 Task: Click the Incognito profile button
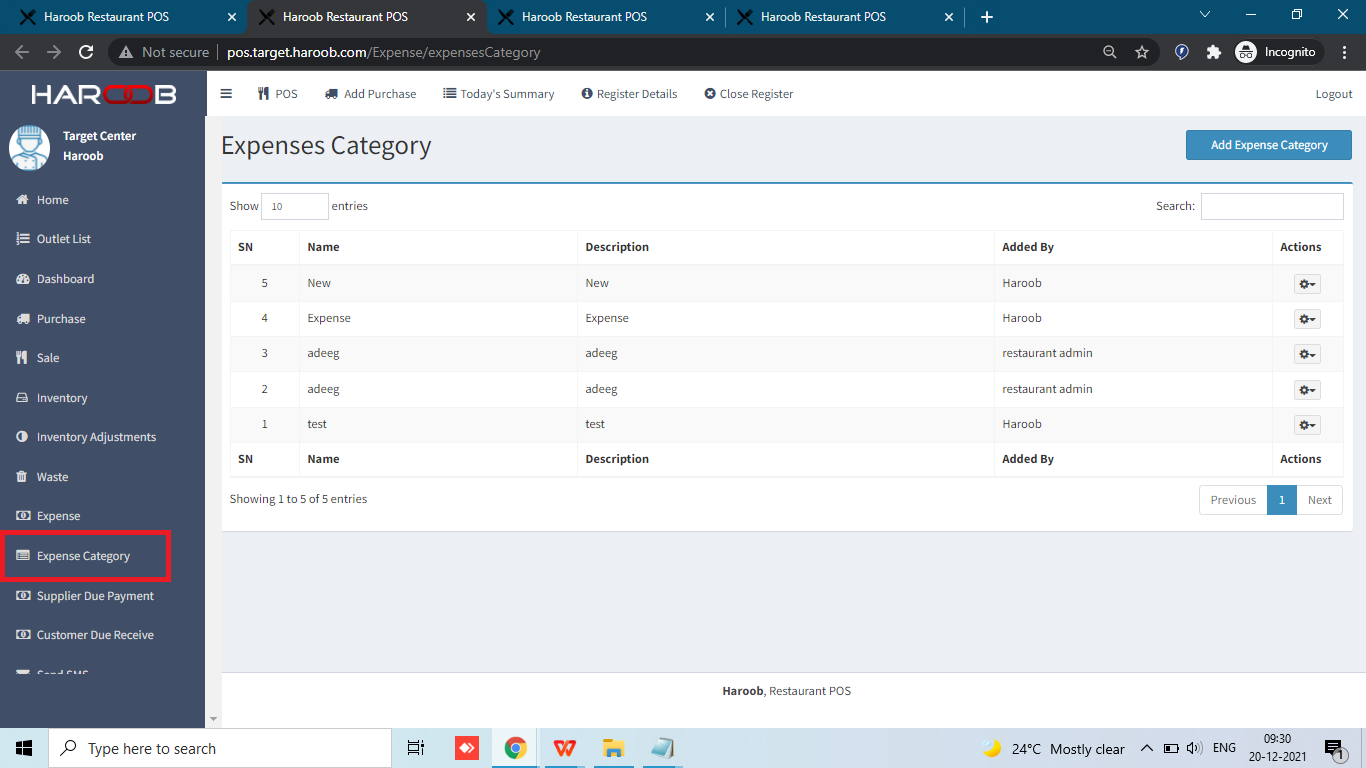[x=1277, y=52]
